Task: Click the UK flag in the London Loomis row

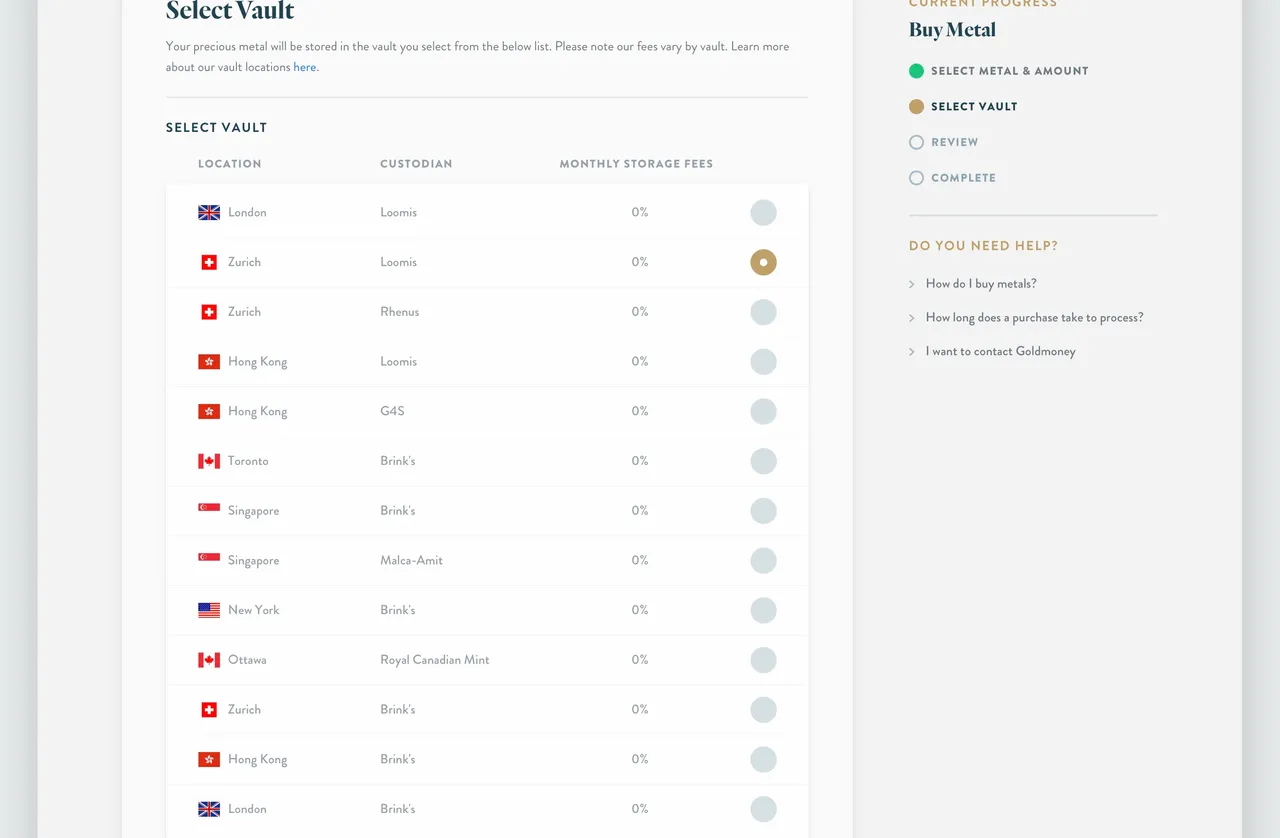Action: [209, 212]
